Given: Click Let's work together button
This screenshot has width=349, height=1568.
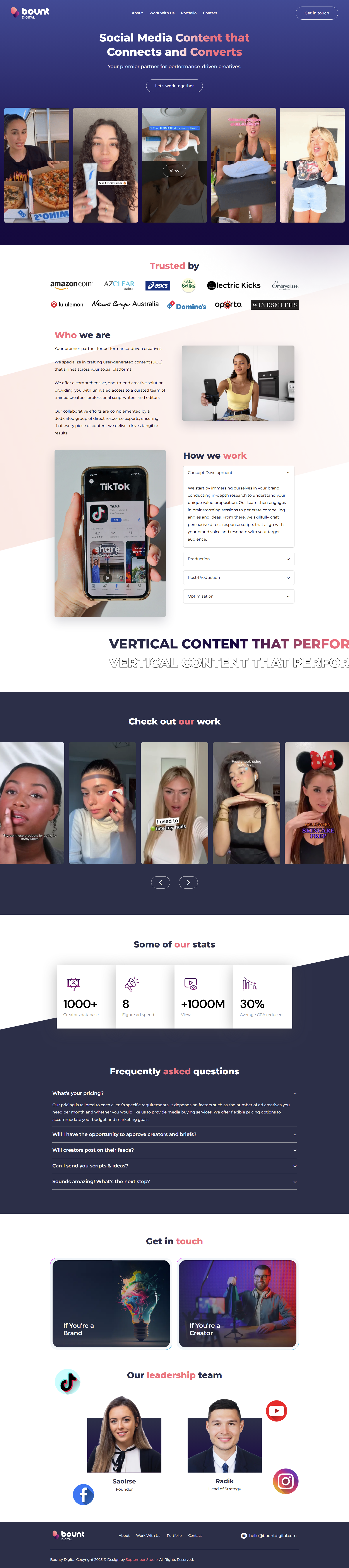Looking at the screenshot, I should pyautogui.click(x=174, y=86).
